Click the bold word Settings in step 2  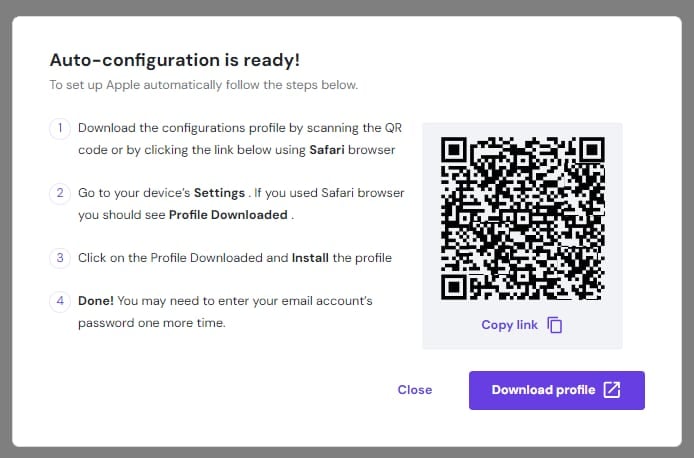click(219, 193)
